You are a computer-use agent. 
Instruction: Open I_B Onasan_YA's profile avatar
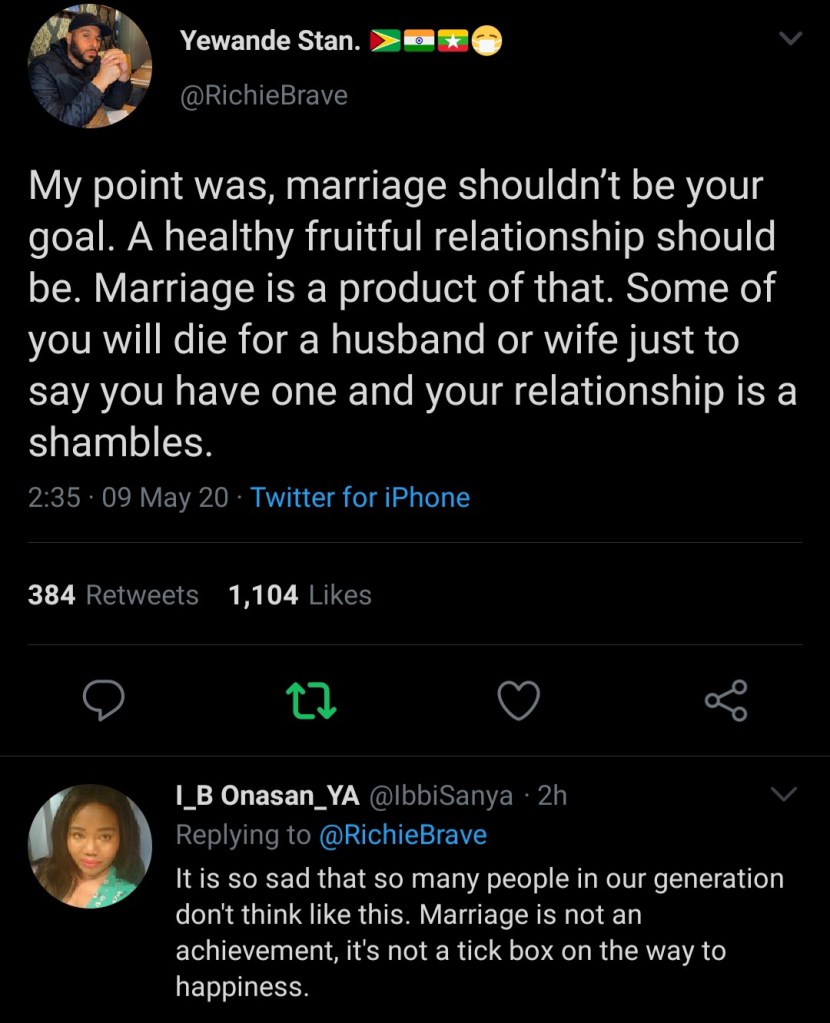(x=89, y=845)
